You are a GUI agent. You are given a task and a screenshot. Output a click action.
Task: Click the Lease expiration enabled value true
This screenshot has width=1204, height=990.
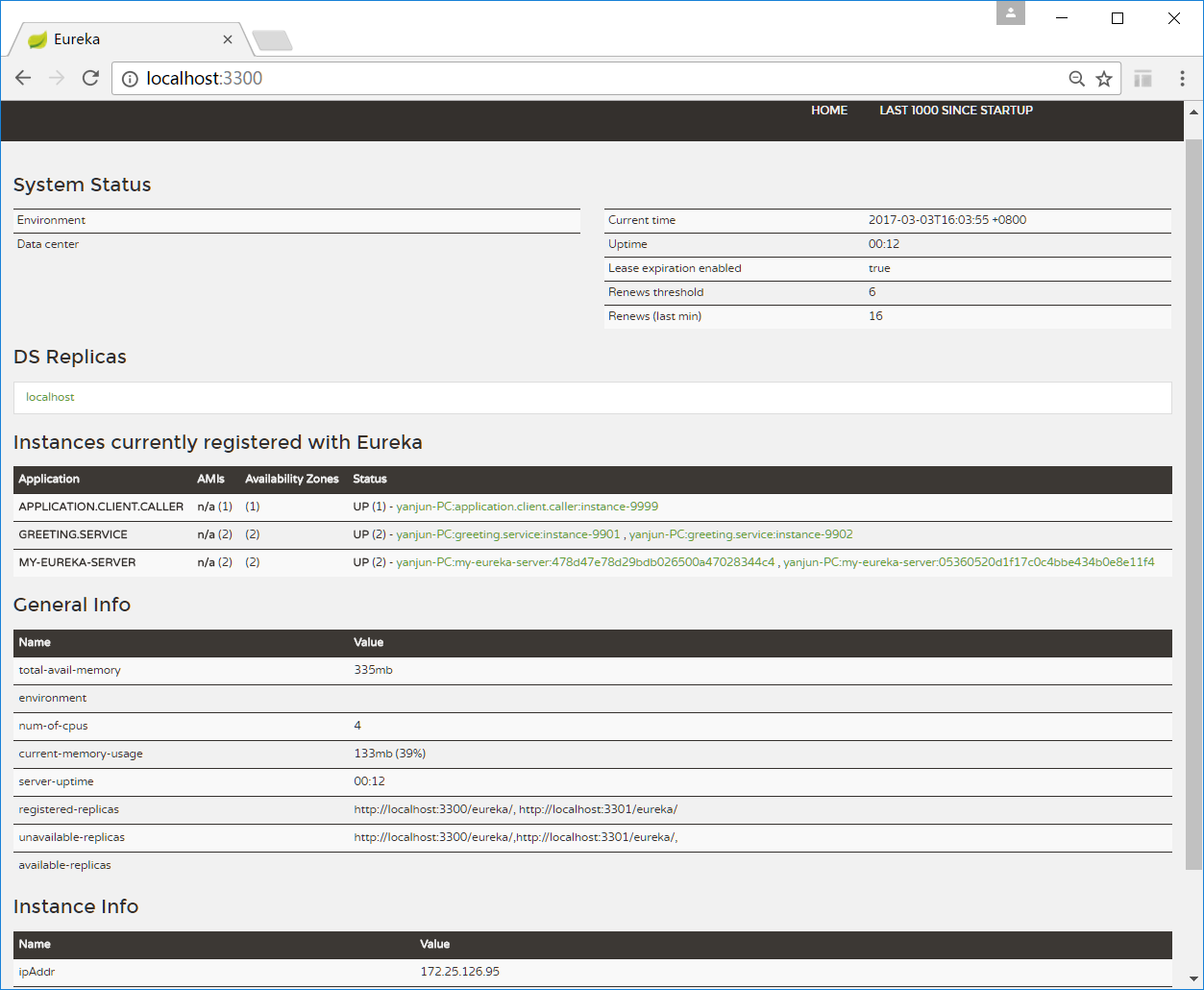[879, 268]
